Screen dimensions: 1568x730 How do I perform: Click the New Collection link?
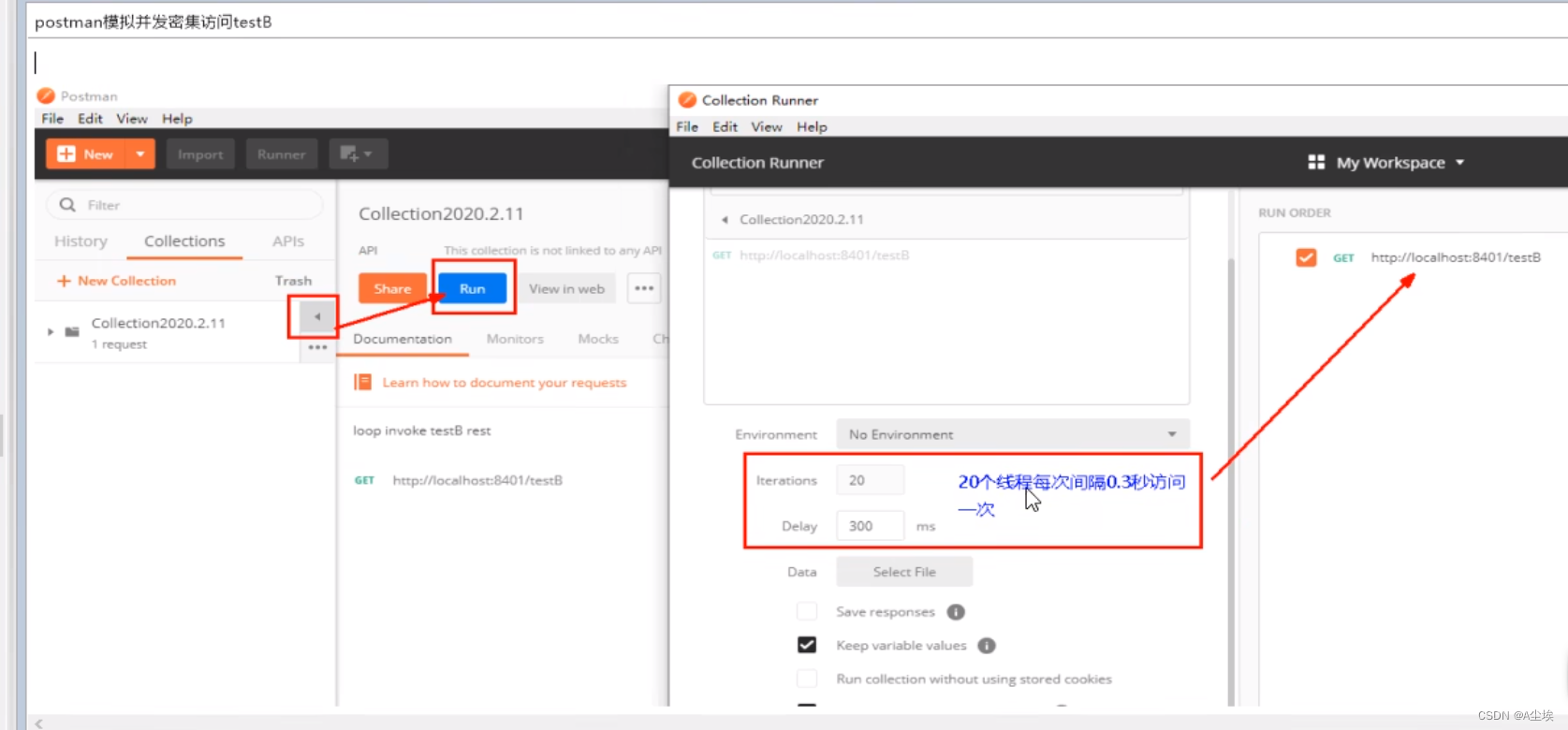tap(117, 281)
